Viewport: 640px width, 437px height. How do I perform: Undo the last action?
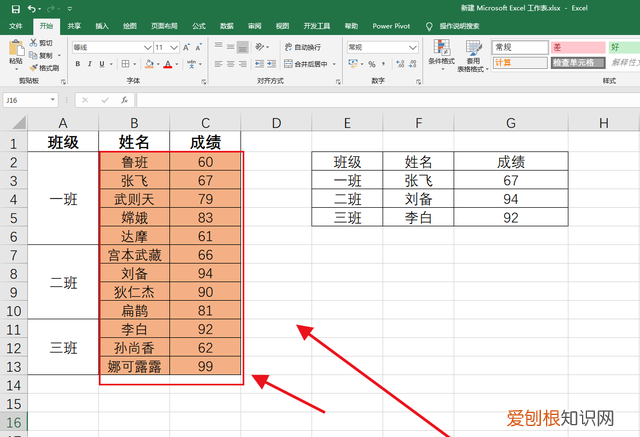click(x=32, y=9)
